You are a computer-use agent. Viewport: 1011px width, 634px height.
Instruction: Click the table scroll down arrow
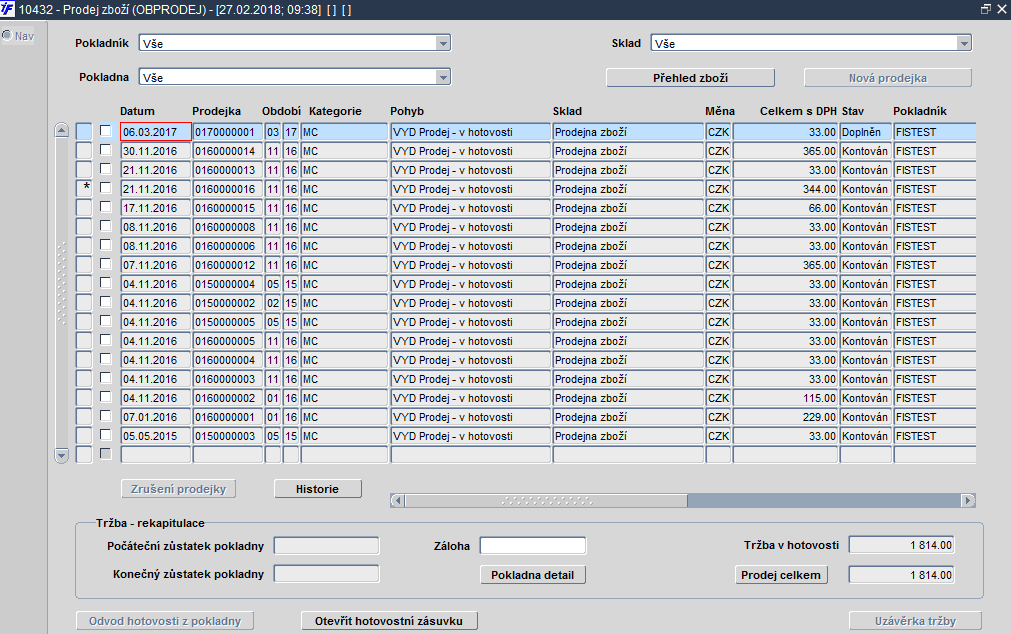61,456
